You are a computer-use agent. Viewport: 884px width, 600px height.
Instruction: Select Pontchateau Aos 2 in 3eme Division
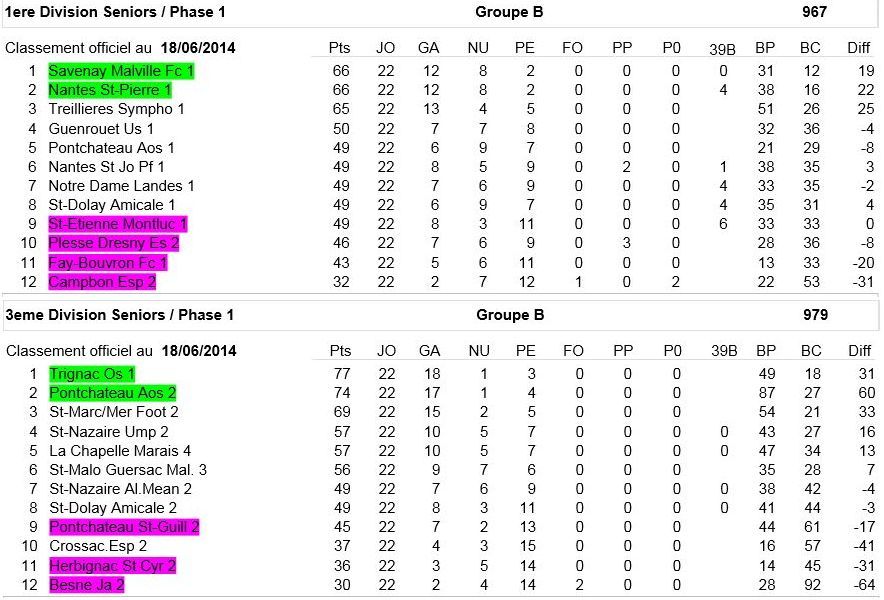112,393
